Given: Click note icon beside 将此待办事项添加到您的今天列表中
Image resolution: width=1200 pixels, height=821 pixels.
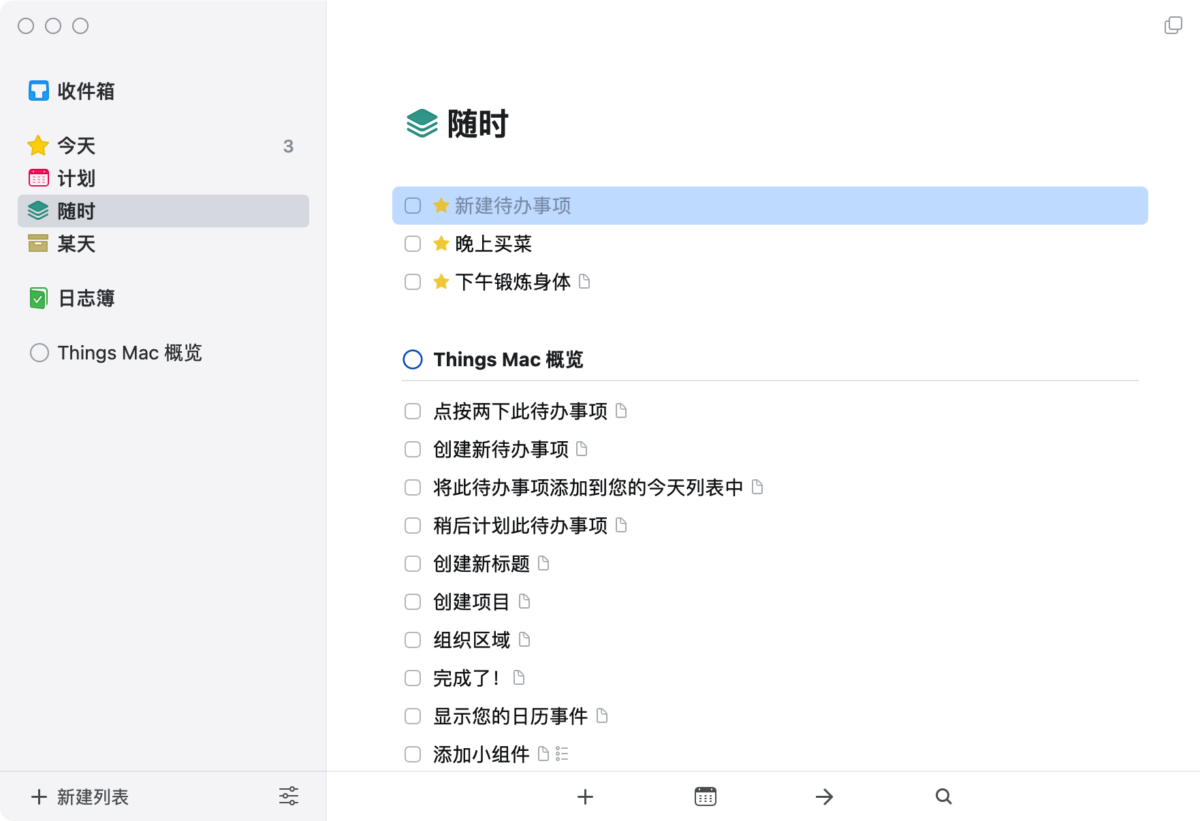Looking at the screenshot, I should click(757, 487).
